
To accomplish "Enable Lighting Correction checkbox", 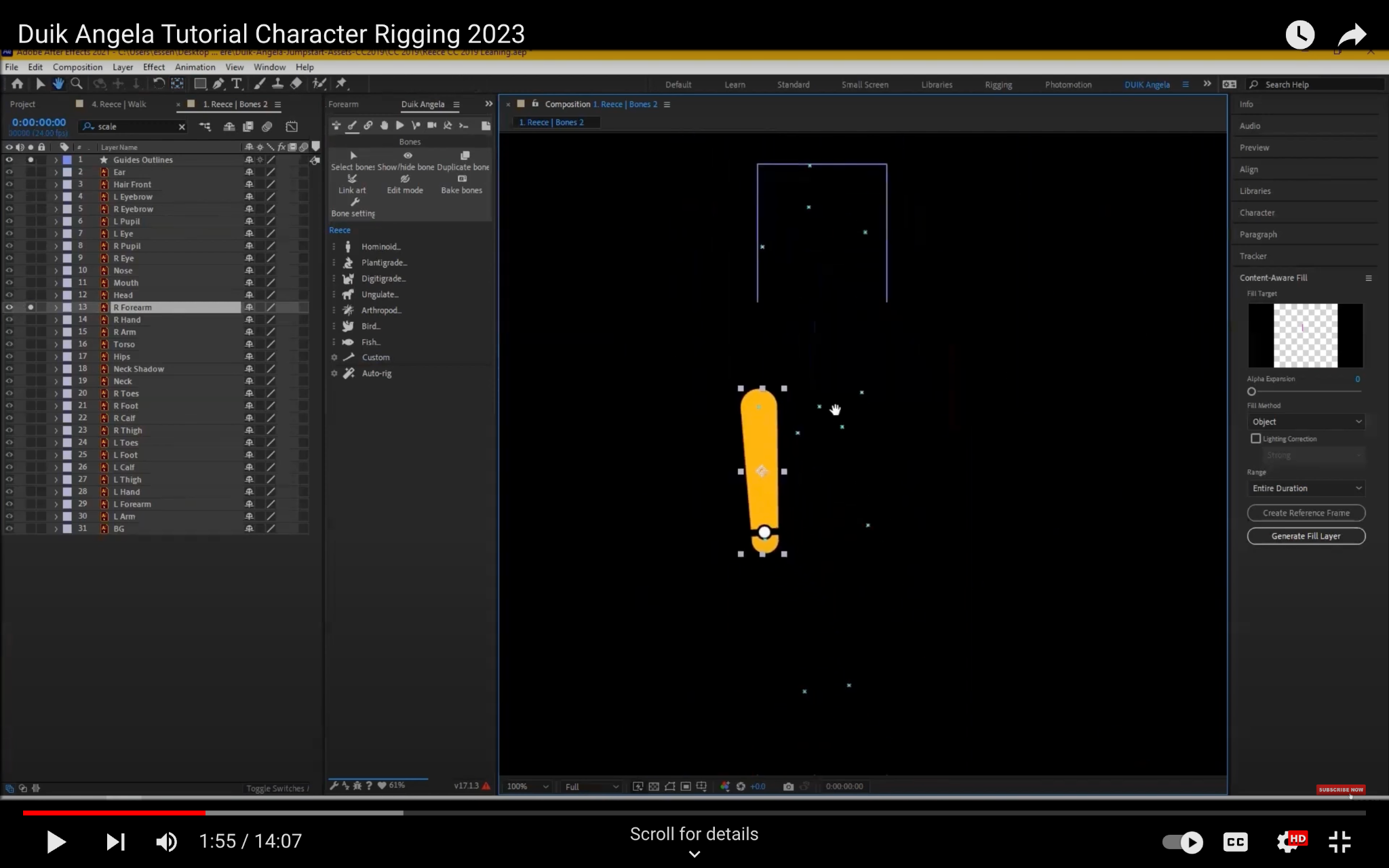I will 1255,439.
